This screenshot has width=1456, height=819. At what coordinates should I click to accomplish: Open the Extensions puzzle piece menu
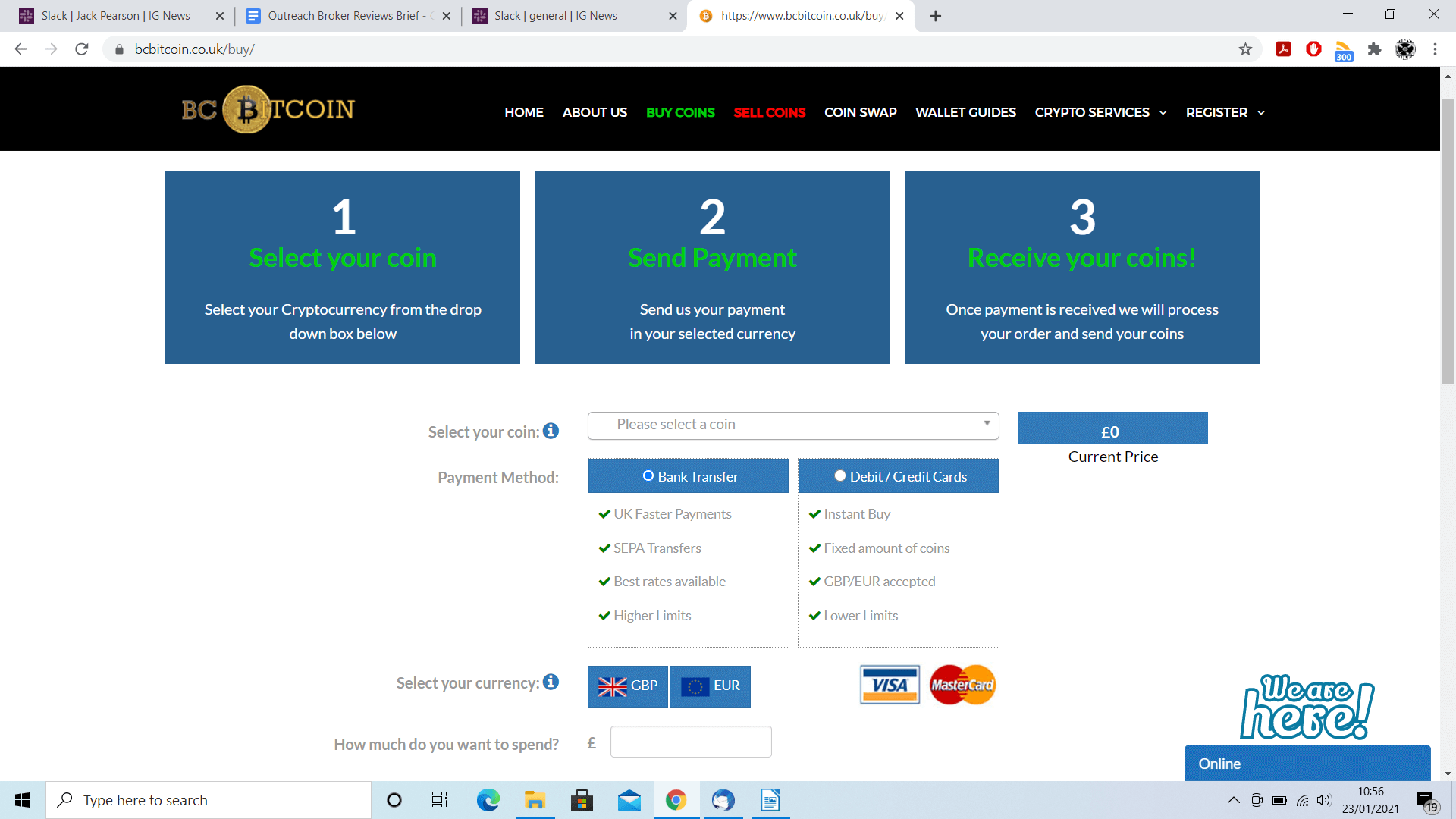pyautogui.click(x=1374, y=49)
